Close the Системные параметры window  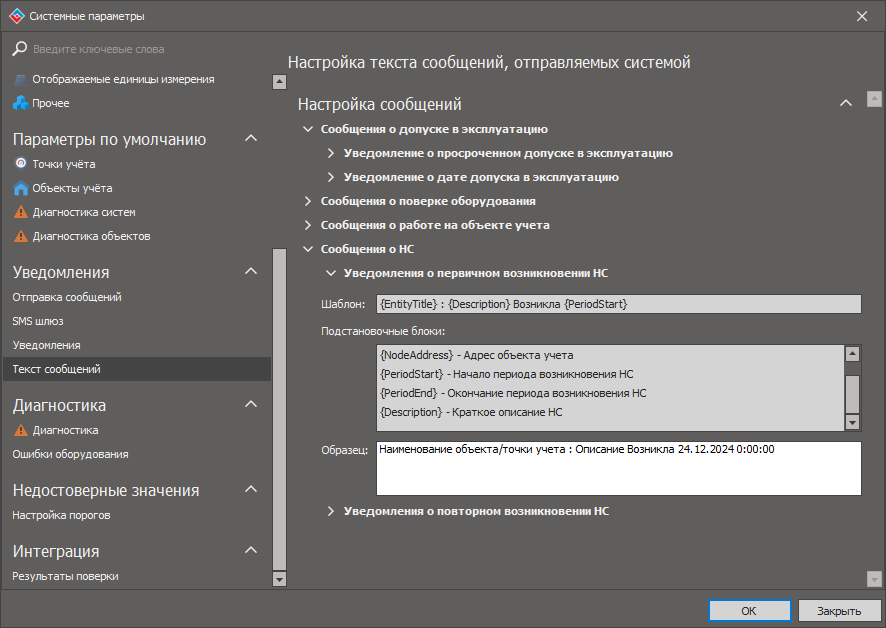[x=862, y=16]
